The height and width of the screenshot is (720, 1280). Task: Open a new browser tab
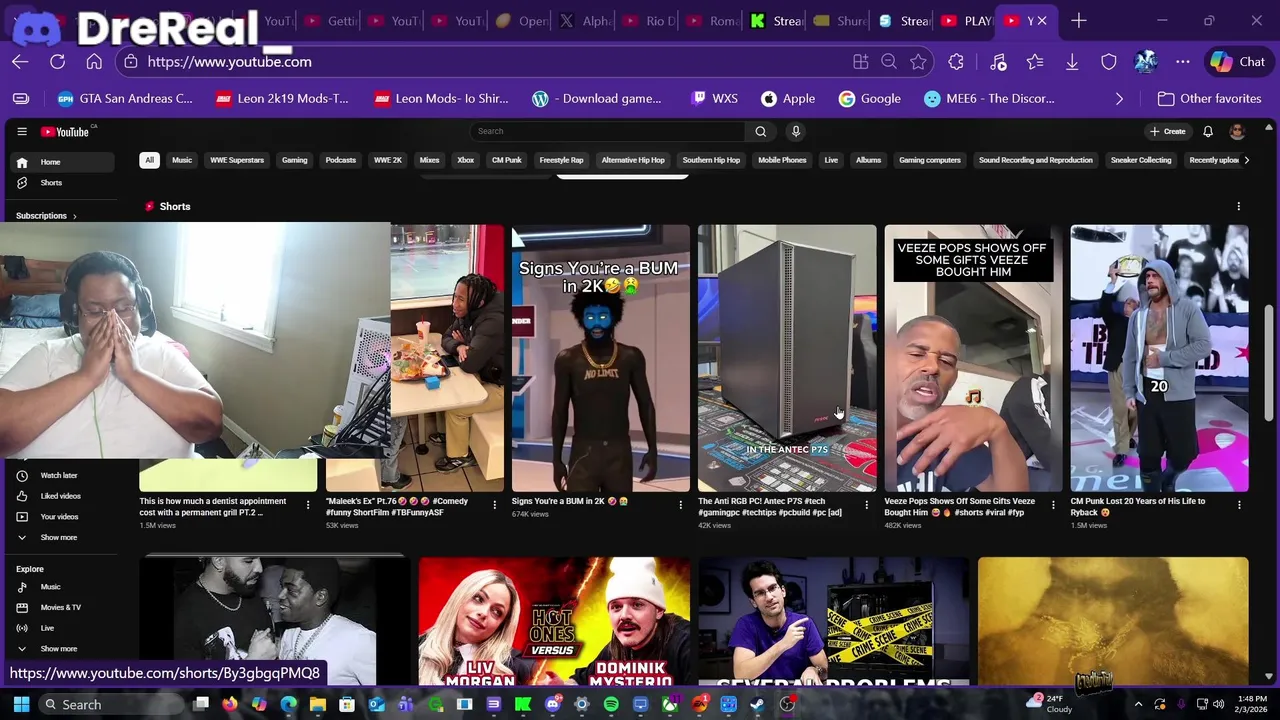pos(1078,21)
